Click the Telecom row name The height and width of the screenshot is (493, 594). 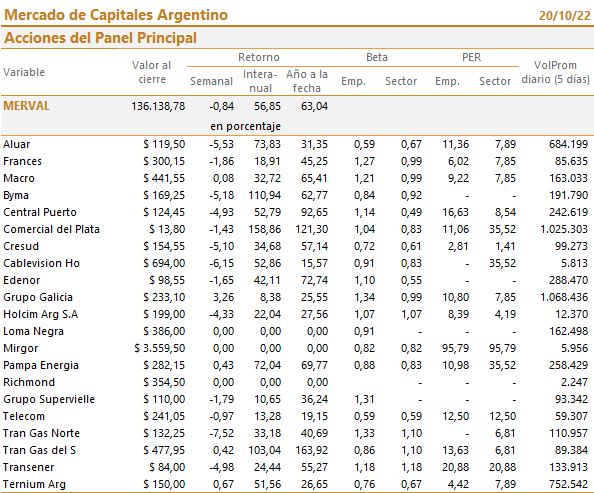(24, 416)
